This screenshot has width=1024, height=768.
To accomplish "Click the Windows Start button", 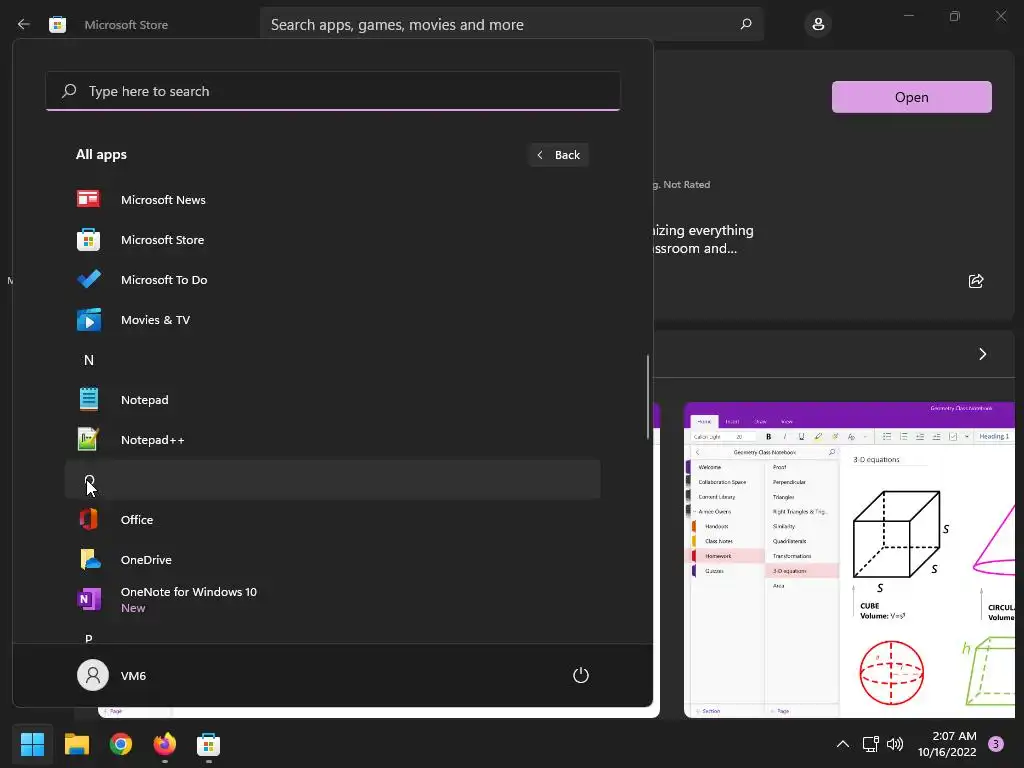I will point(32,744).
